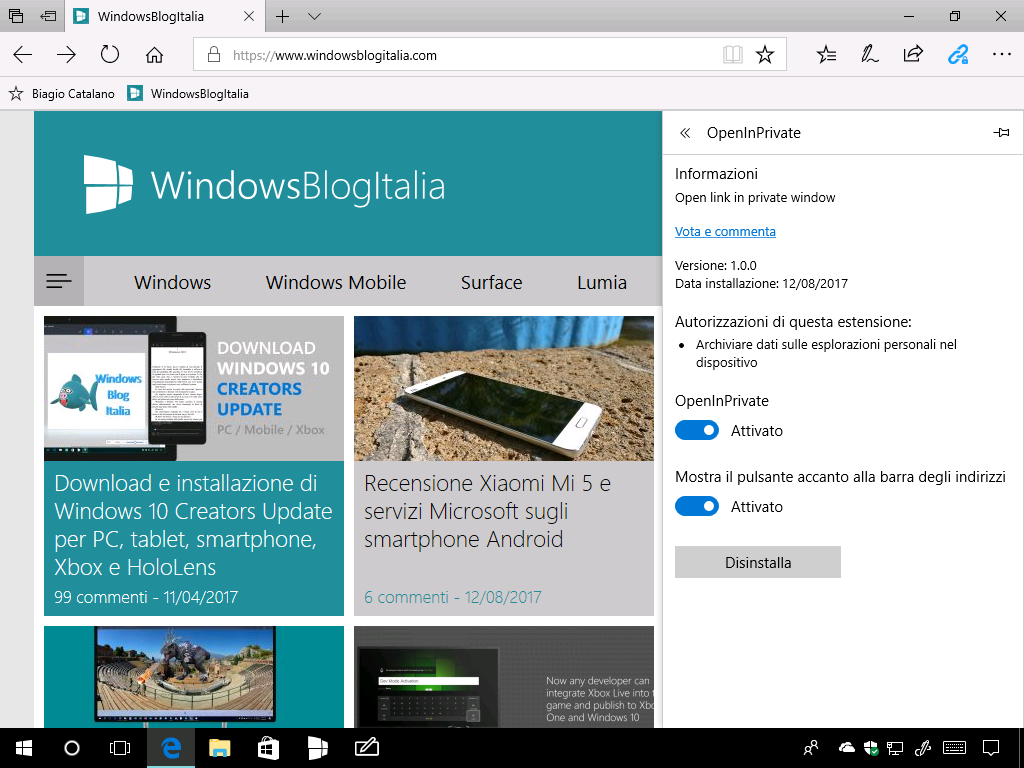Open the Xbox Live article thumbnail
Screen dimensions: 1024x768
(504, 677)
